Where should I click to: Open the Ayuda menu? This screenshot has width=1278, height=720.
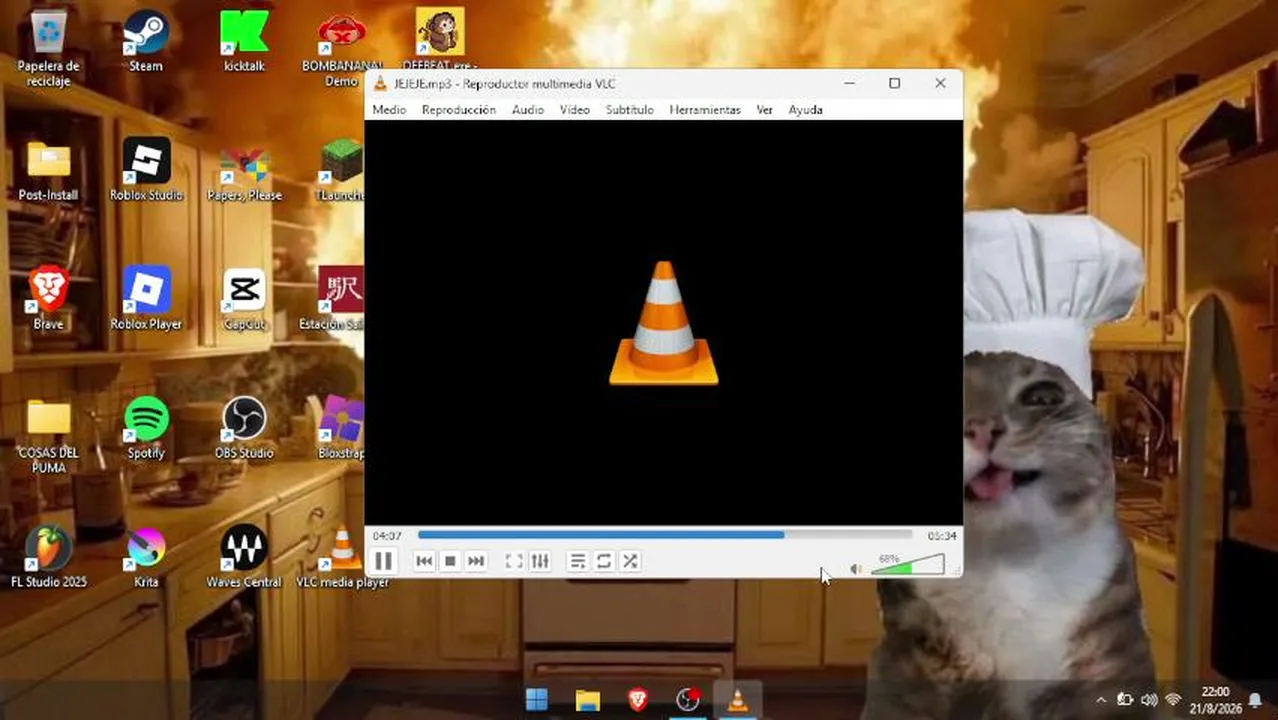click(x=805, y=110)
